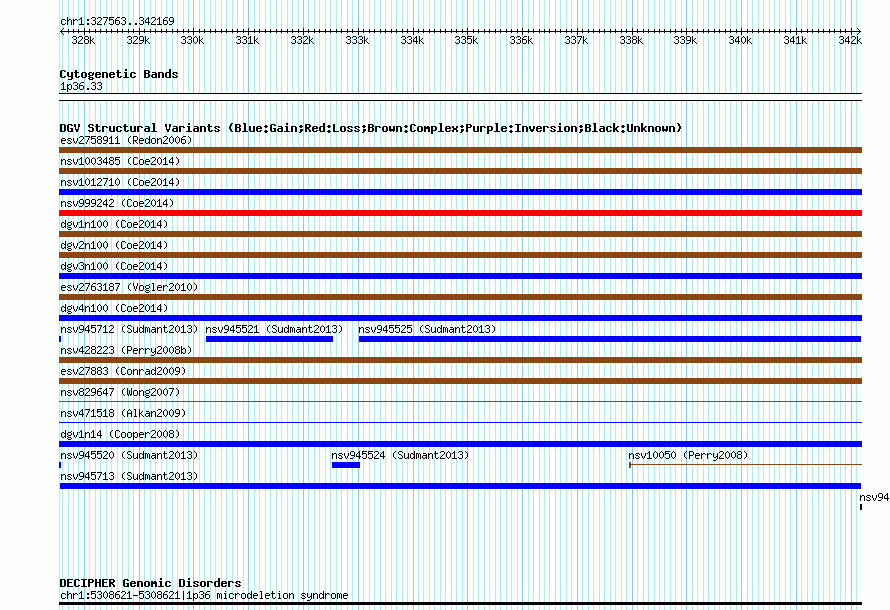The image size is (890, 610).
Task: Select the brown esv27883 variant bar
Action: (x=460, y=381)
